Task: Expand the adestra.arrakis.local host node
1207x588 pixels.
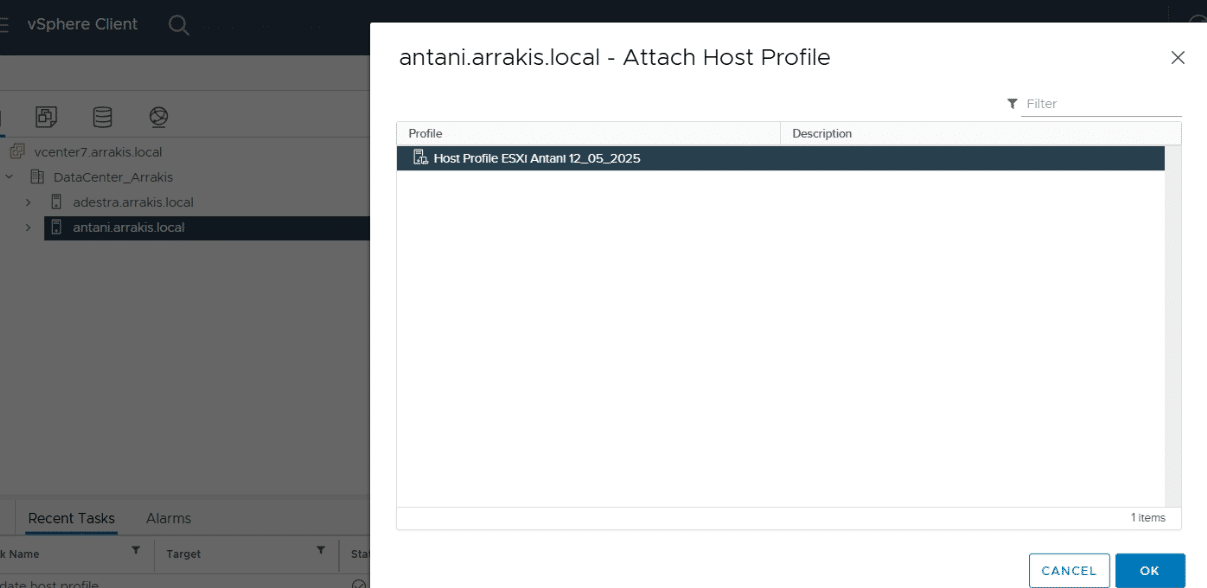Action: 29,202
